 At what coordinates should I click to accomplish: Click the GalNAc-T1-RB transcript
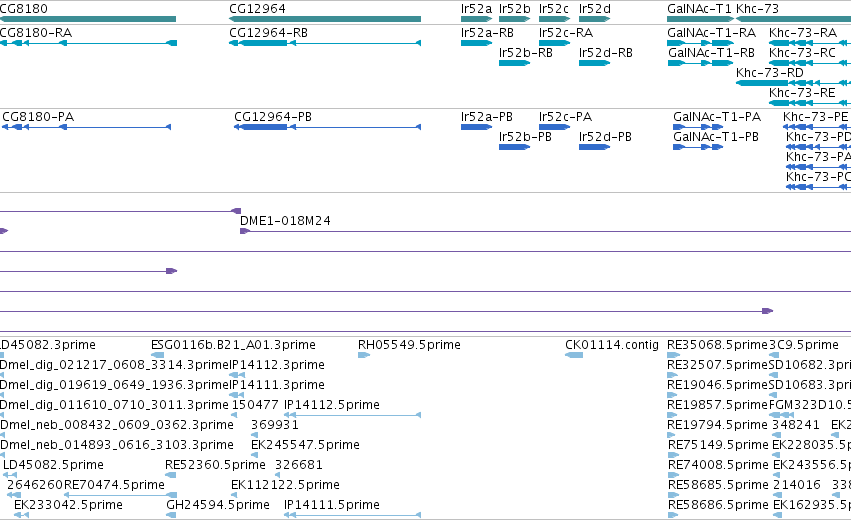point(700,63)
